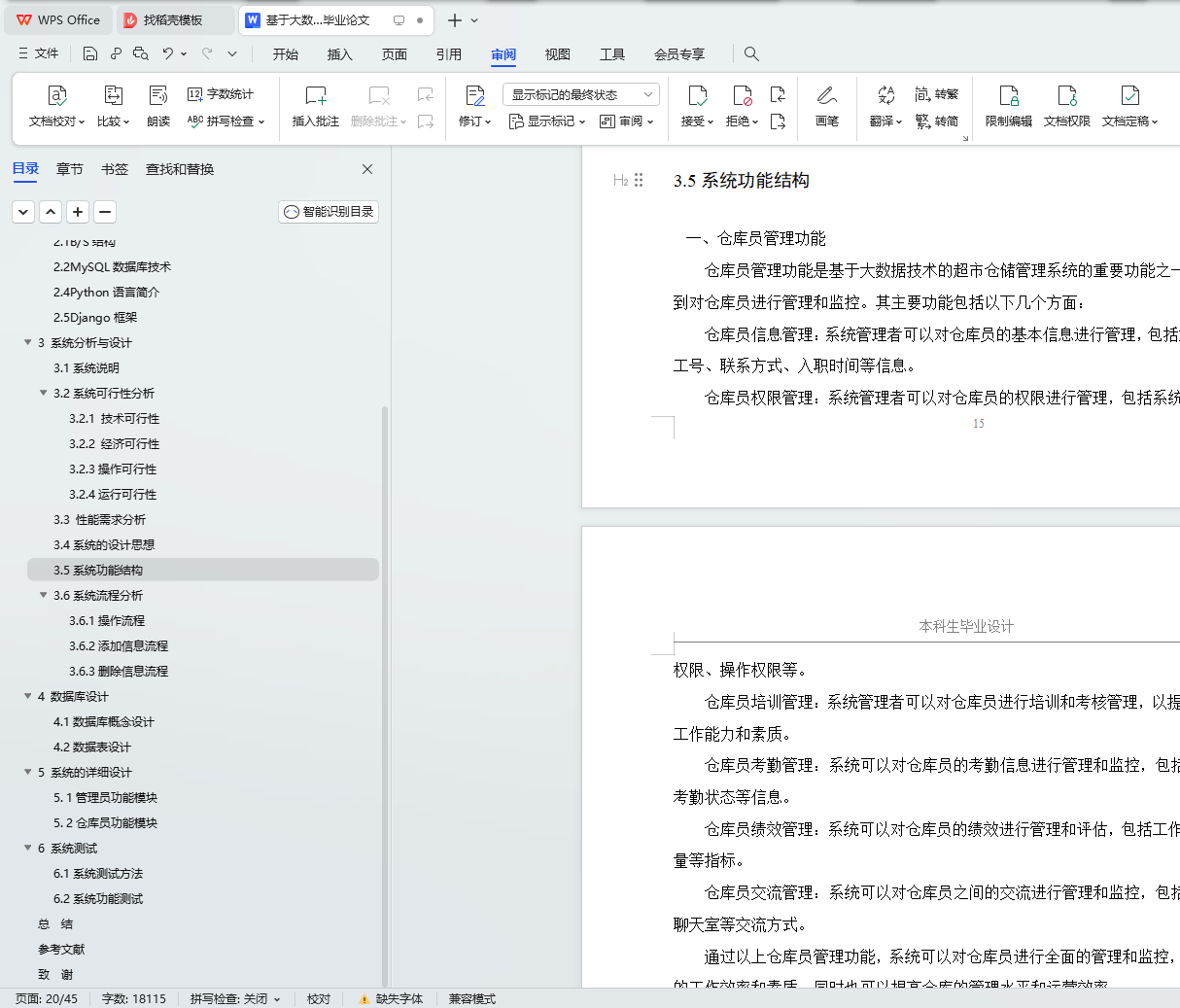The width and height of the screenshot is (1180, 1008).
Task: Open the 显示标记的最终状态 dropdown
Action: coord(581,94)
